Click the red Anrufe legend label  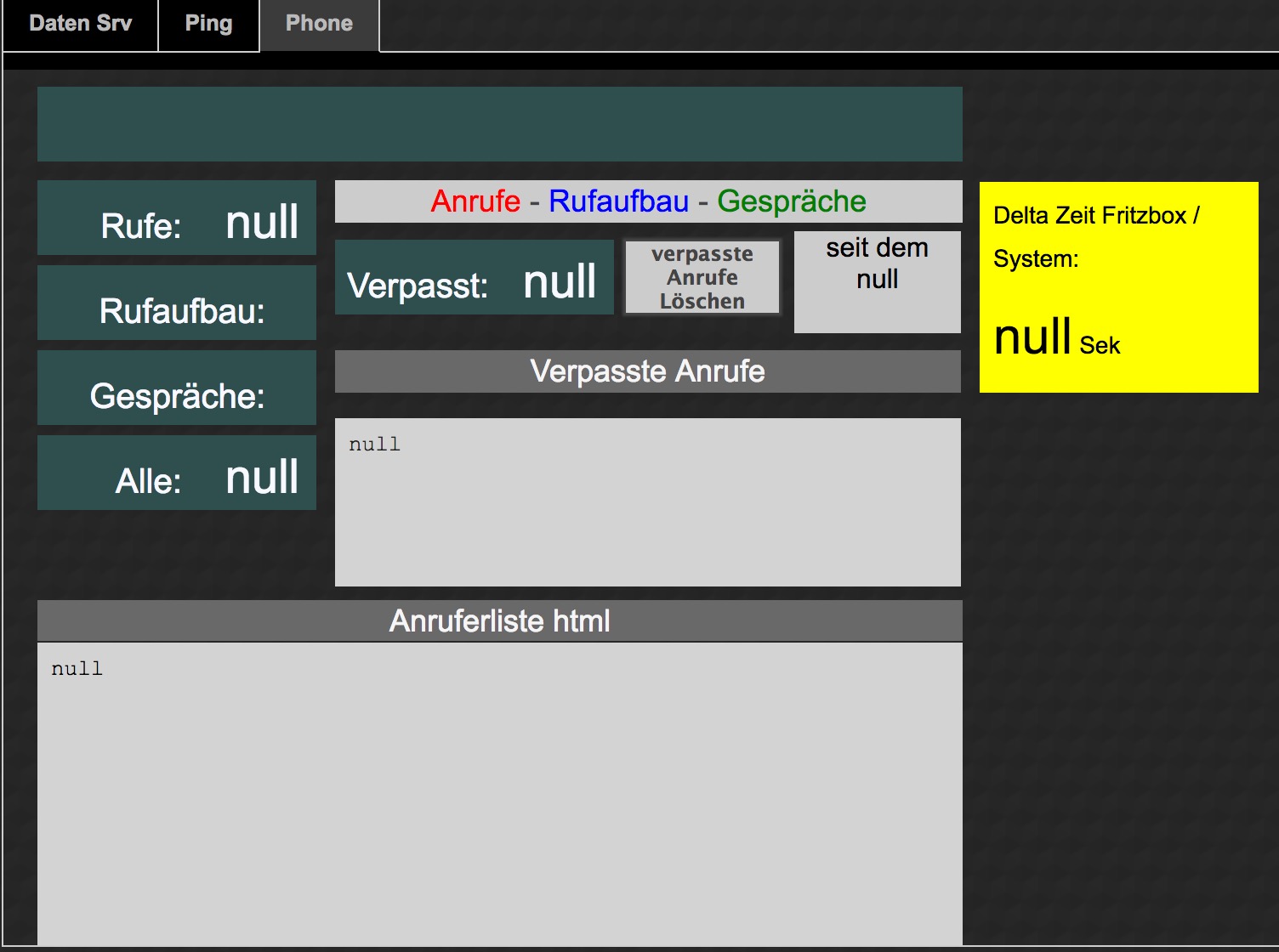tap(475, 201)
